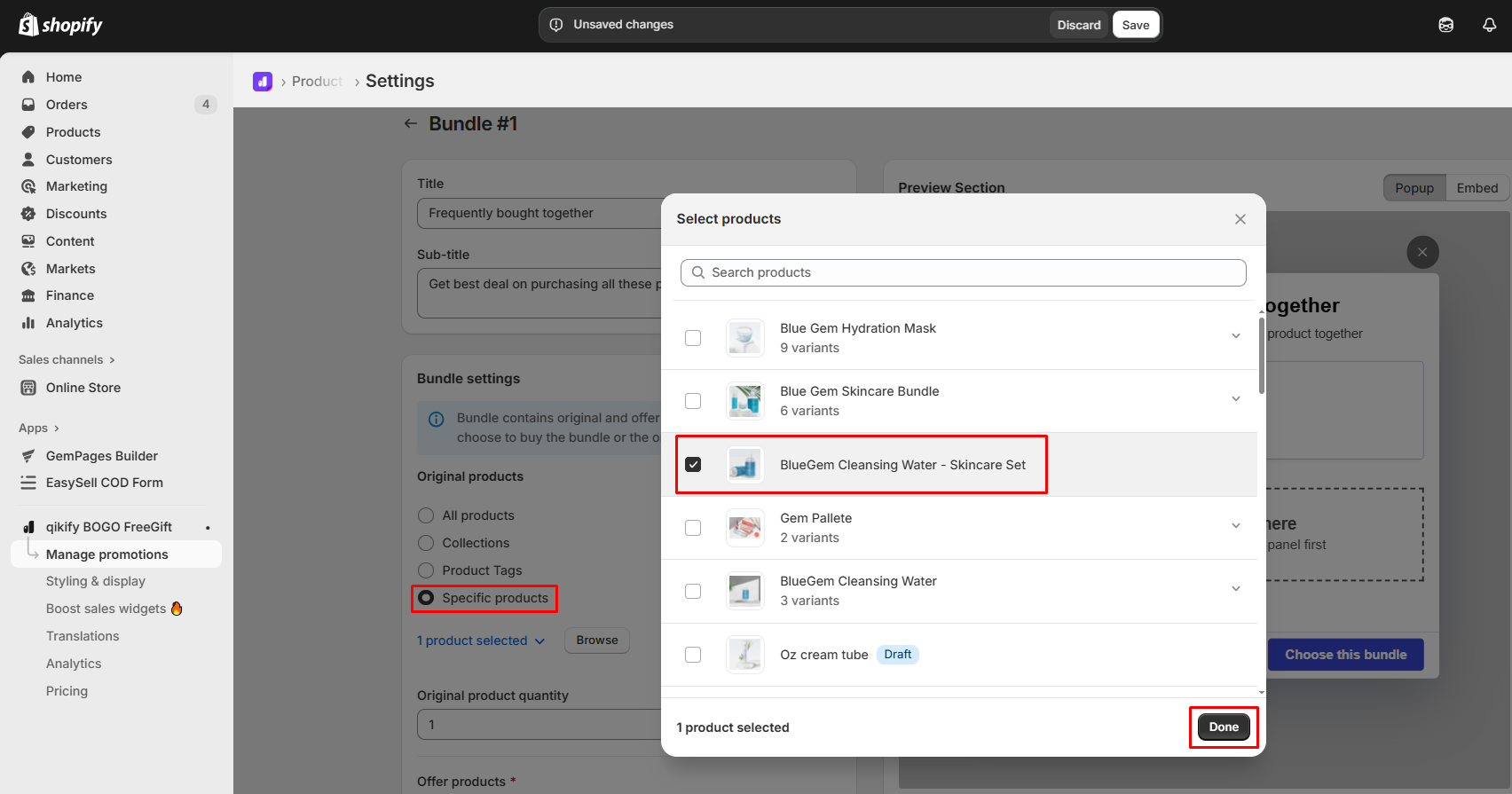Expand Gem Pallete variants chevron
This screenshot has height=794, width=1512.
point(1235,526)
